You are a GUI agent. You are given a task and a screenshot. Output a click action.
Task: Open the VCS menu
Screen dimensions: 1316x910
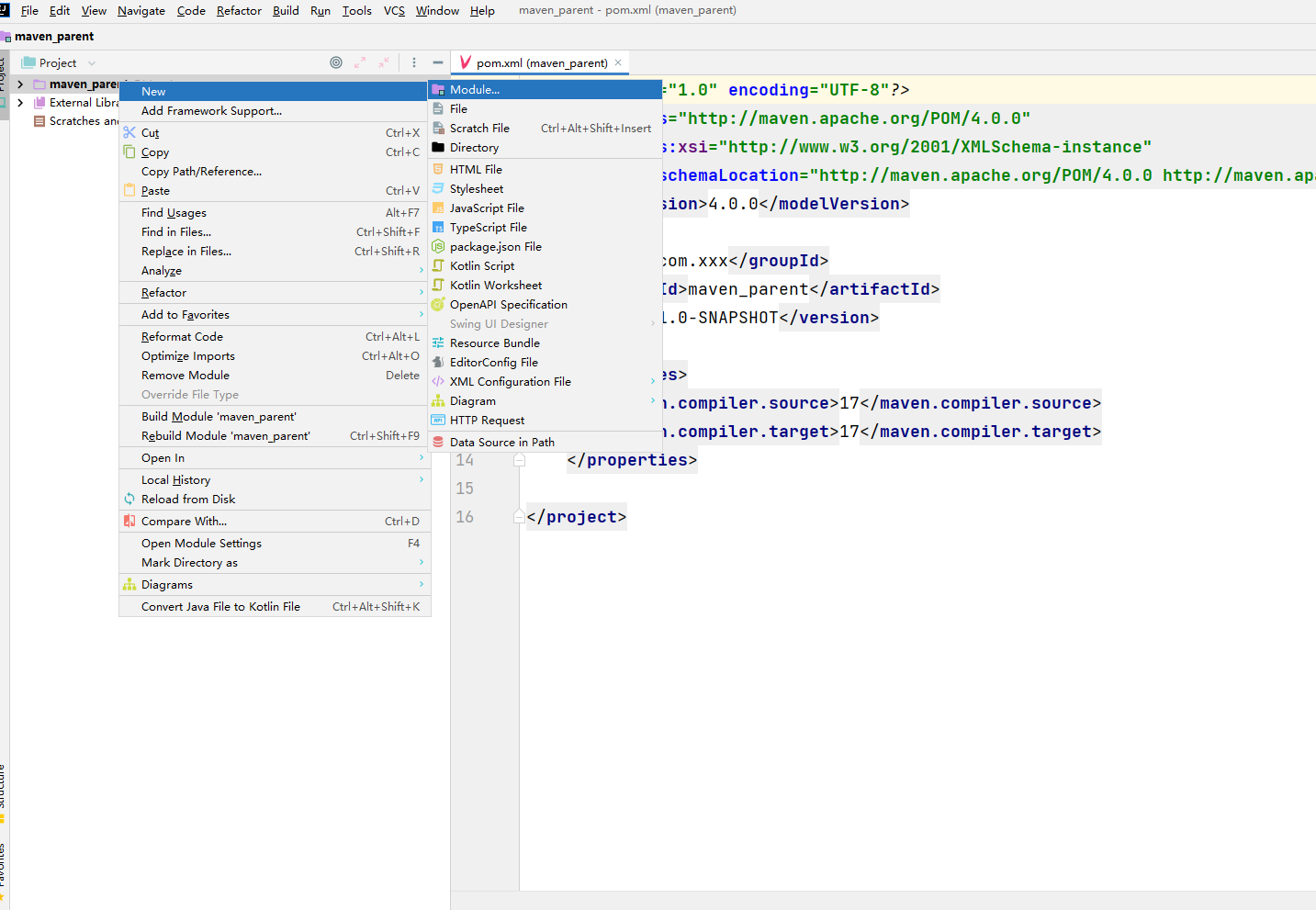click(394, 11)
